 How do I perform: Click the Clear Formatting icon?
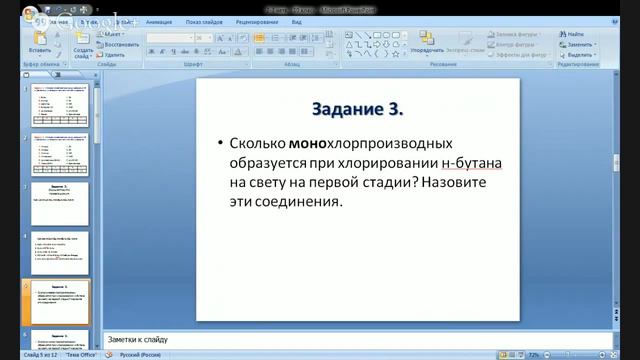(243, 38)
